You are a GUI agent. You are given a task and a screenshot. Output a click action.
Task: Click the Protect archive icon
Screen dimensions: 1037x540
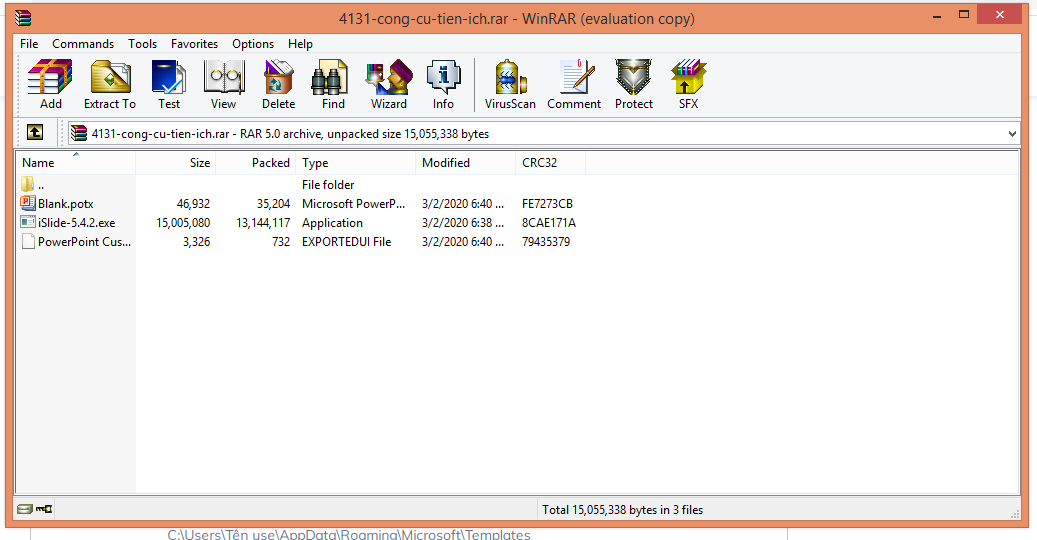(x=634, y=85)
